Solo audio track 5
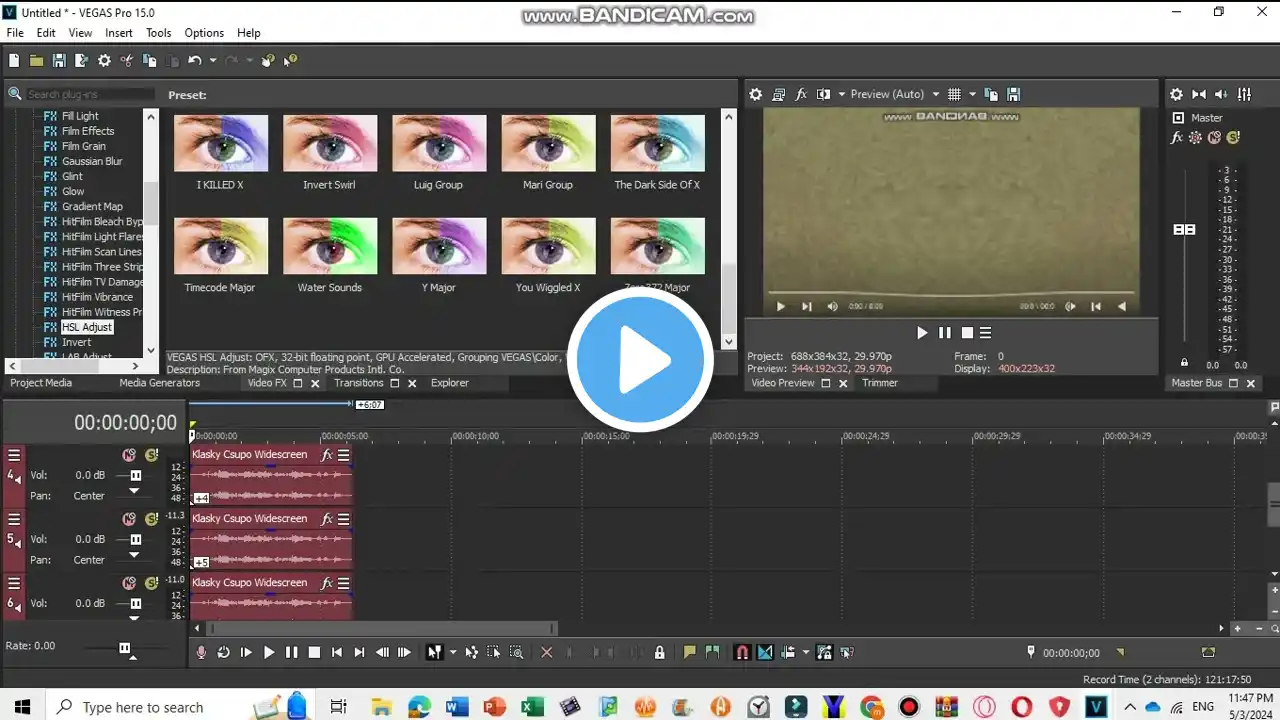Viewport: 1280px width, 720px height. 151,519
